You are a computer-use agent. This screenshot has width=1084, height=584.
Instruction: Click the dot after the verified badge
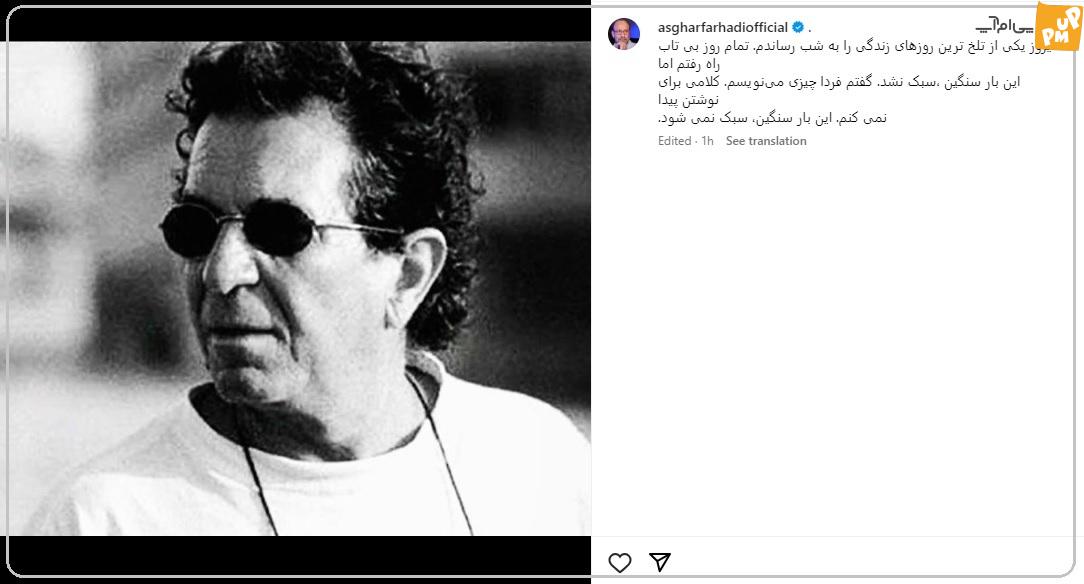tap(810, 30)
